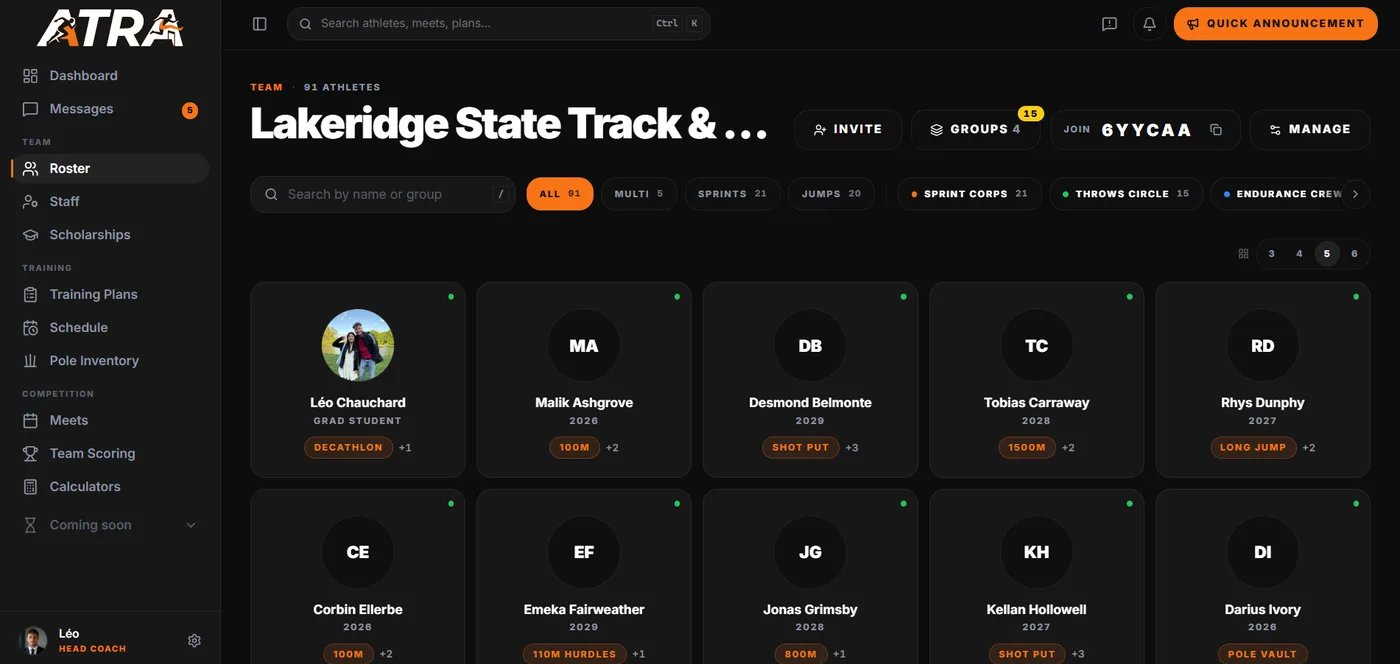Image resolution: width=1400 pixels, height=664 pixels.
Task: Filter roster by Sprints
Action: (732, 194)
